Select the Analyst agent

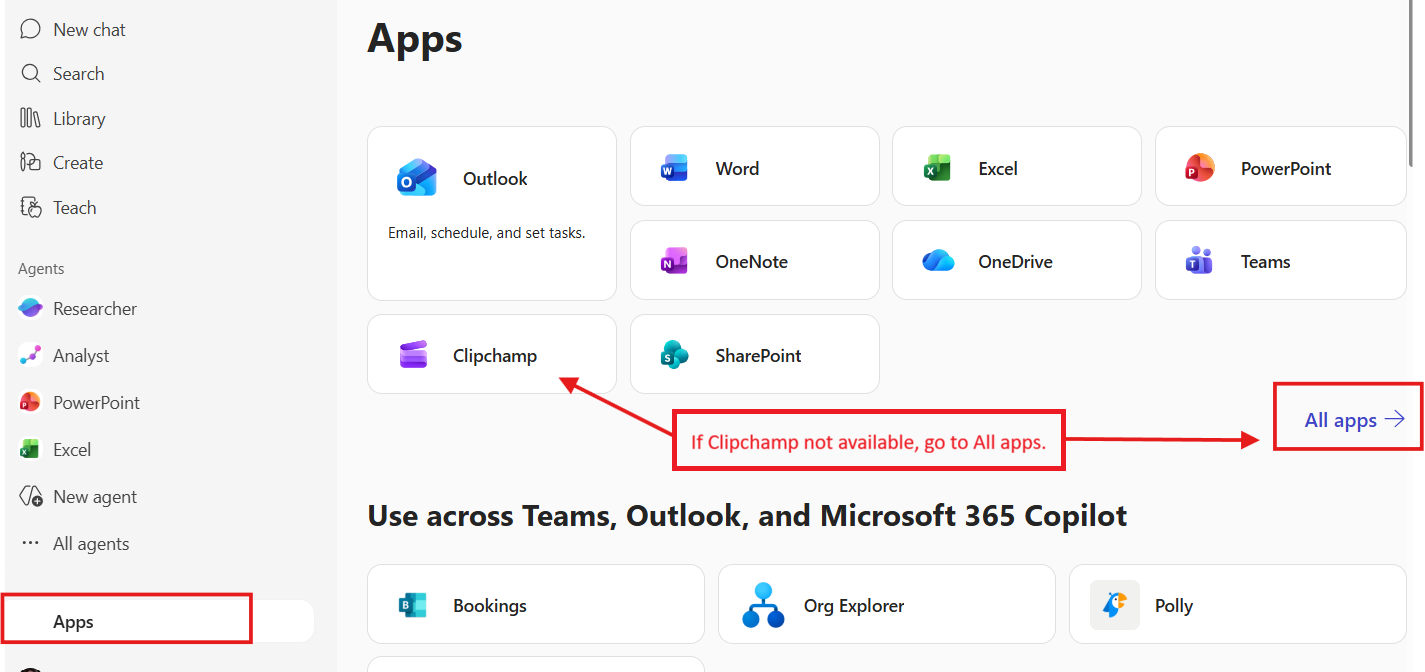tap(80, 356)
